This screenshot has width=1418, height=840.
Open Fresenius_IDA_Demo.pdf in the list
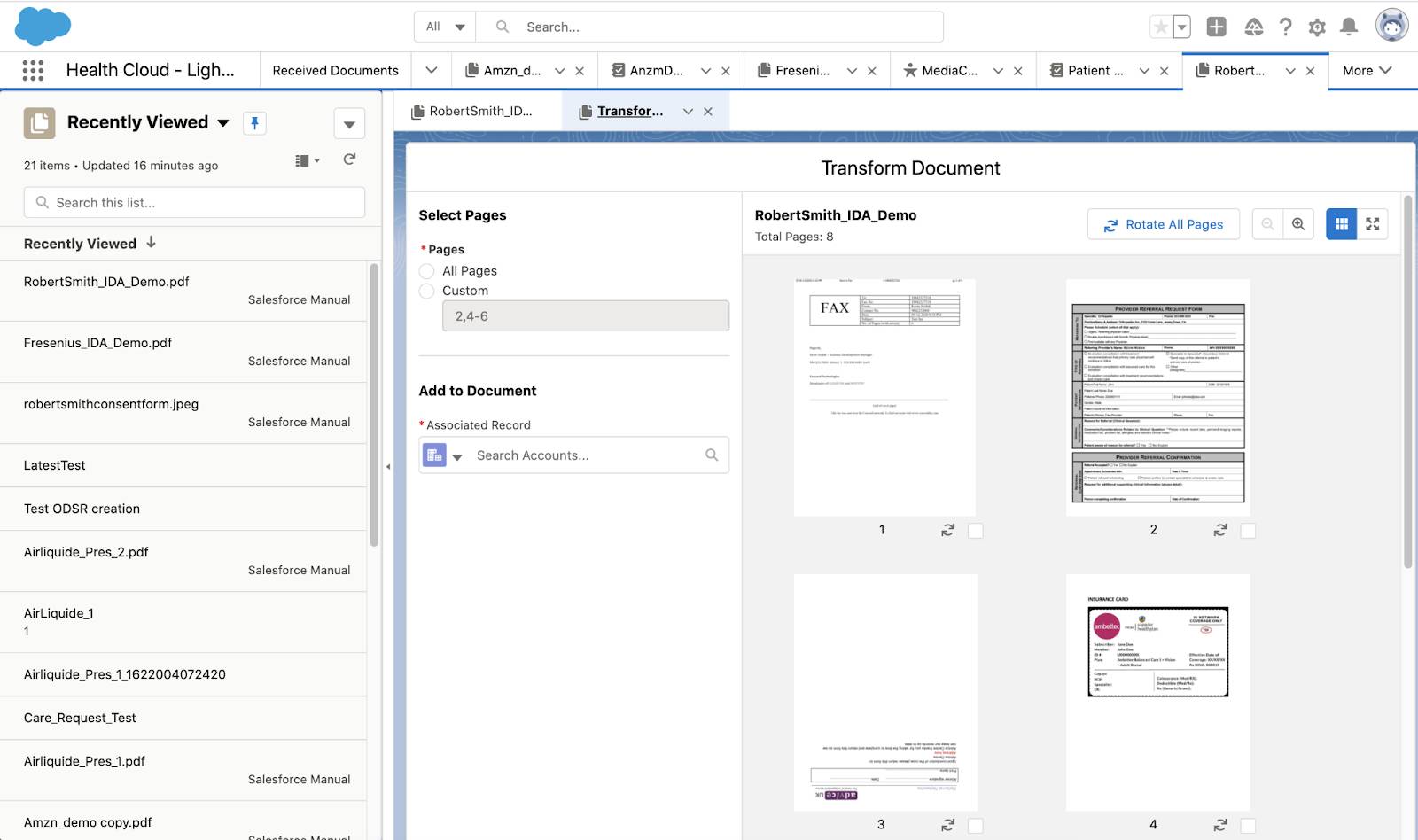coord(97,343)
